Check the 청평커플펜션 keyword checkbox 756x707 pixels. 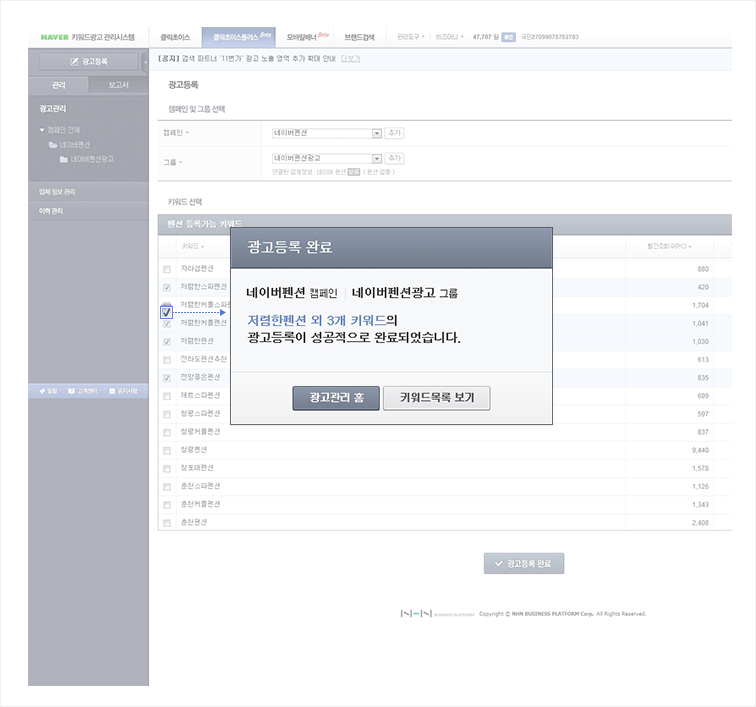167,432
